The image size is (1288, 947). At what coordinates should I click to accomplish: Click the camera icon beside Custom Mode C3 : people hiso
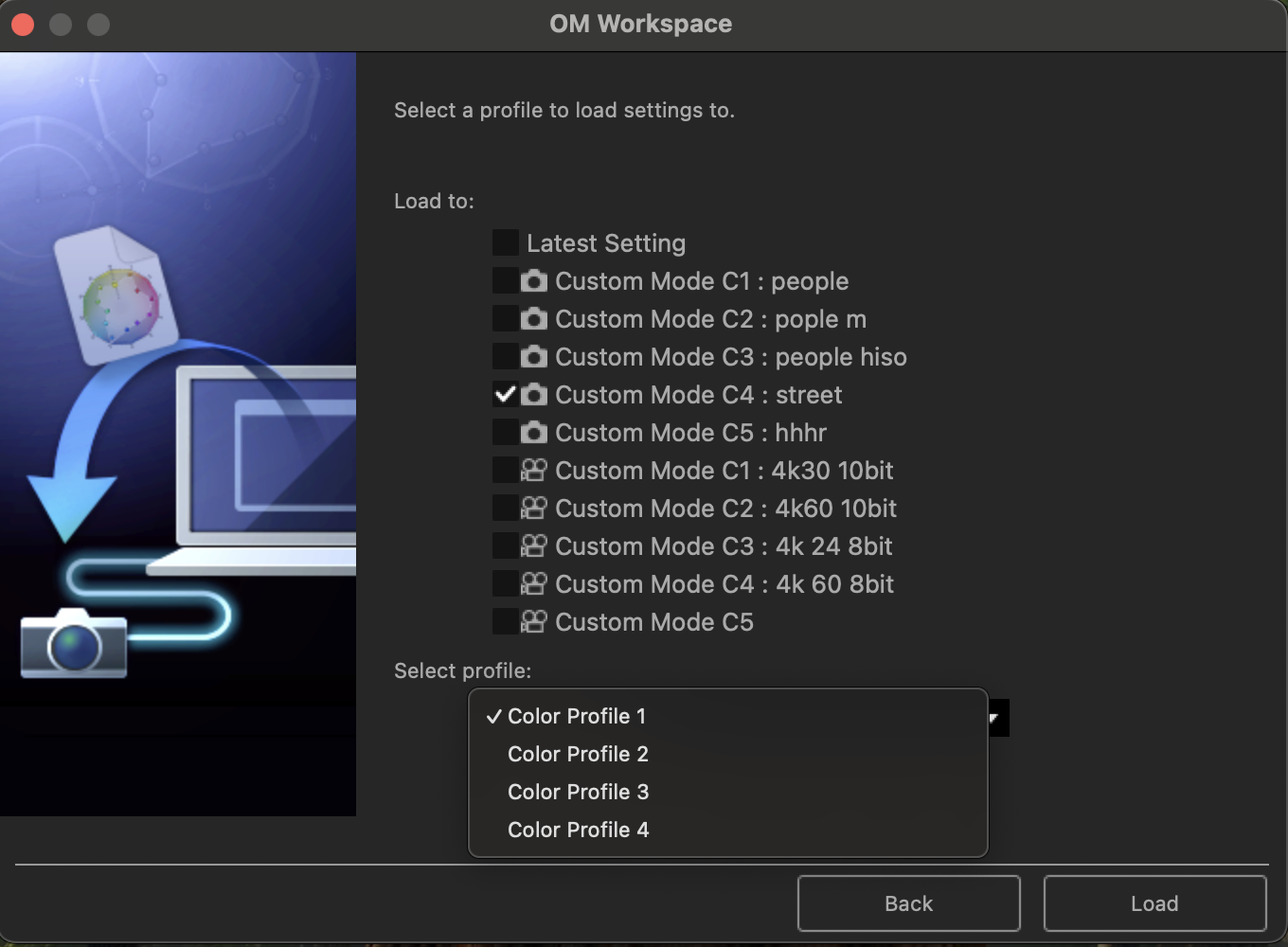[x=534, y=356]
